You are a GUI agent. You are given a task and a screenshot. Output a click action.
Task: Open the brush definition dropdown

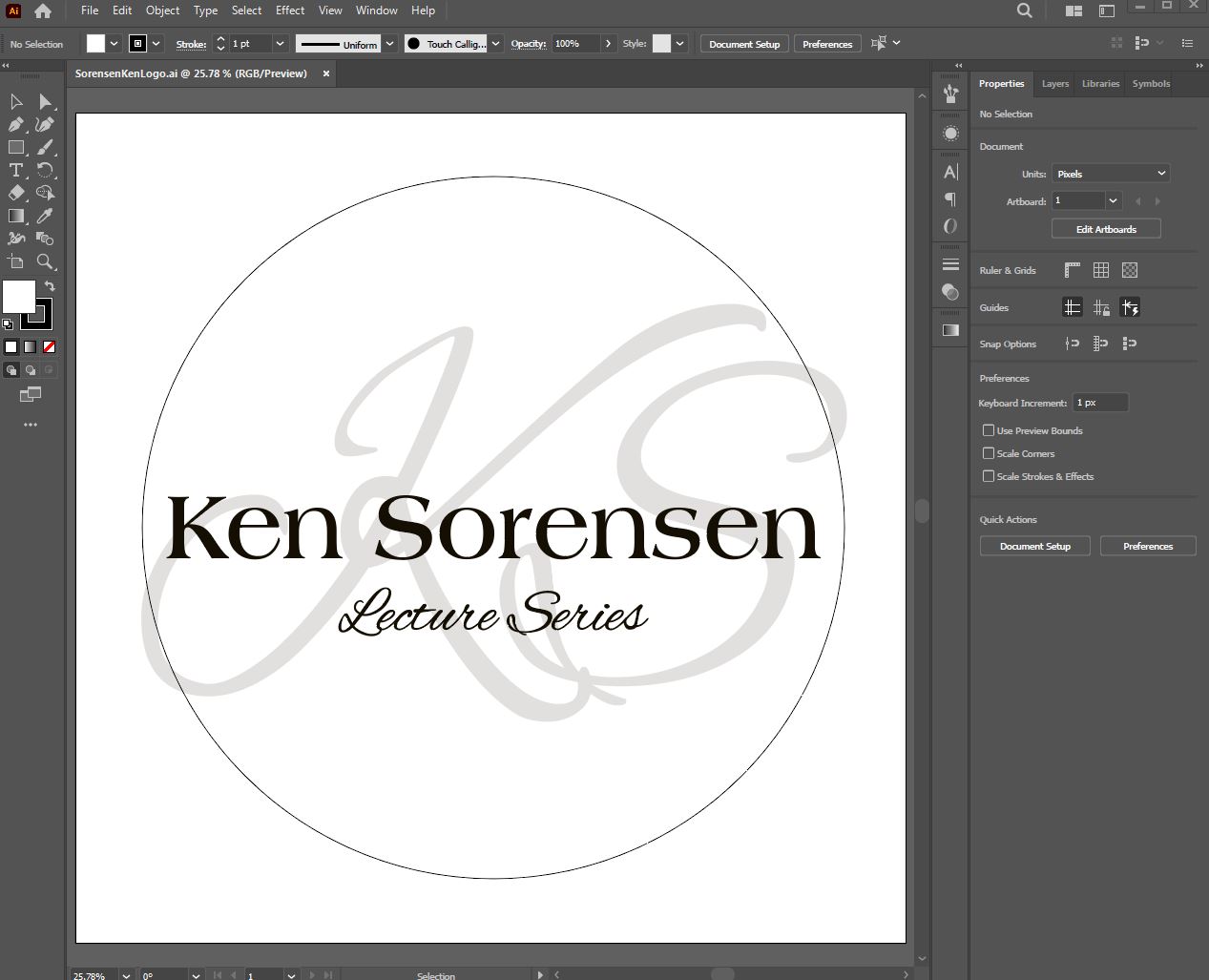(495, 44)
